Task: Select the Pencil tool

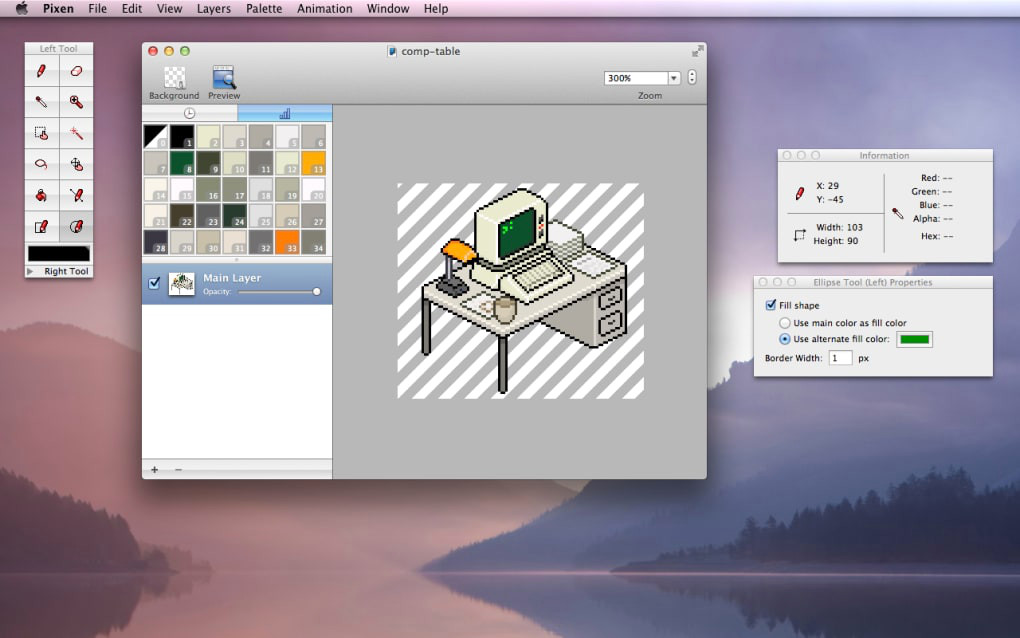Action: tap(41, 71)
